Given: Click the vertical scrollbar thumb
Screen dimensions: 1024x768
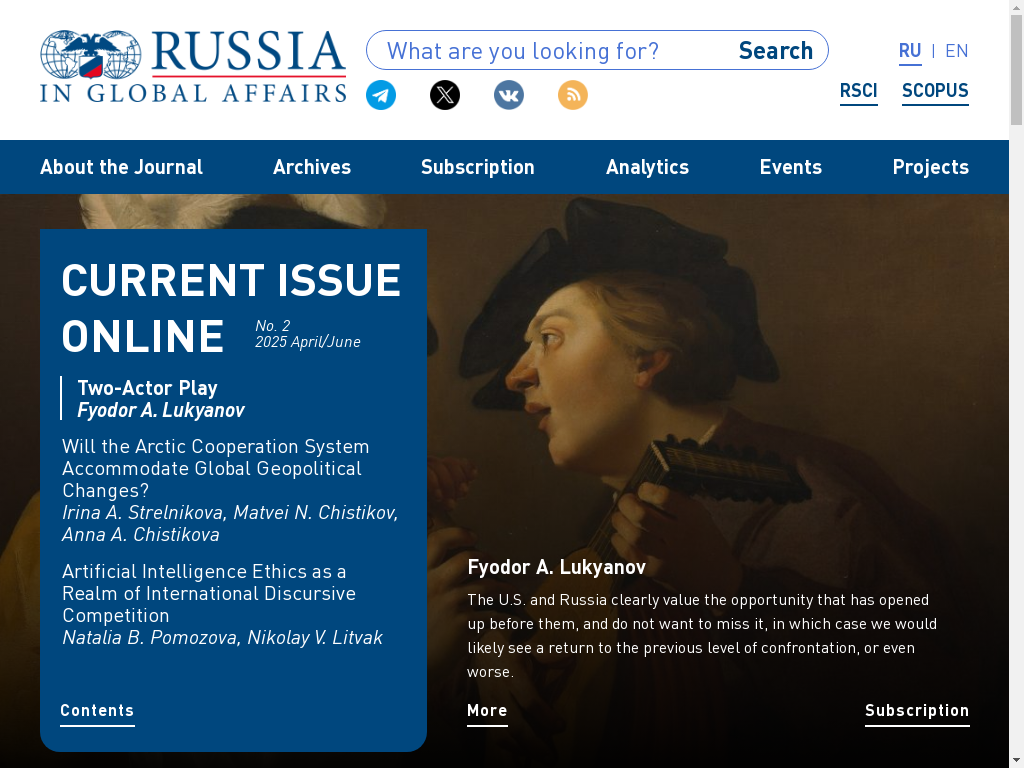Looking at the screenshot, I should click(1016, 70).
